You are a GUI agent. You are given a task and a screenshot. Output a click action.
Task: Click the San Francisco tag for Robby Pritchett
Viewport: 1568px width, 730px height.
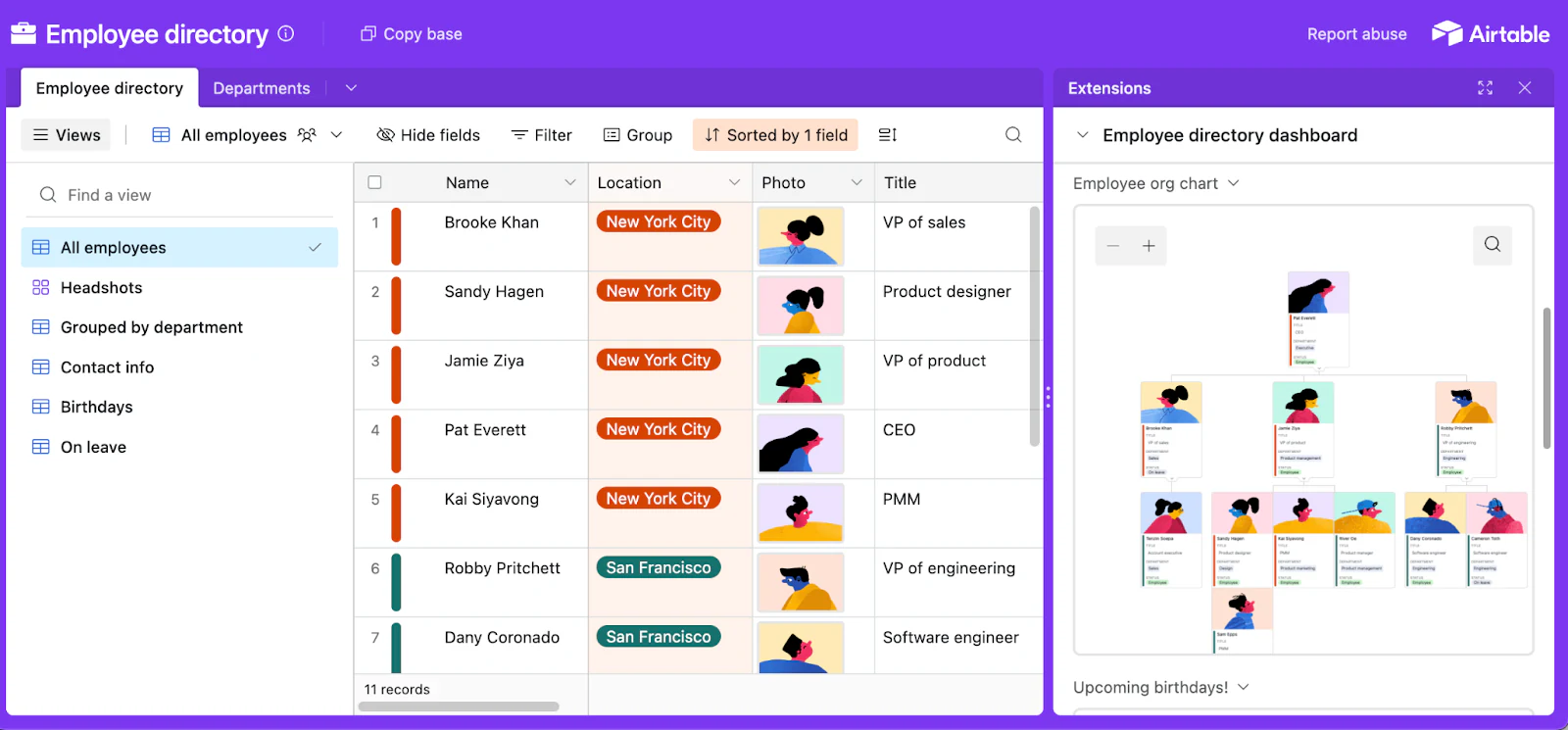pos(659,567)
